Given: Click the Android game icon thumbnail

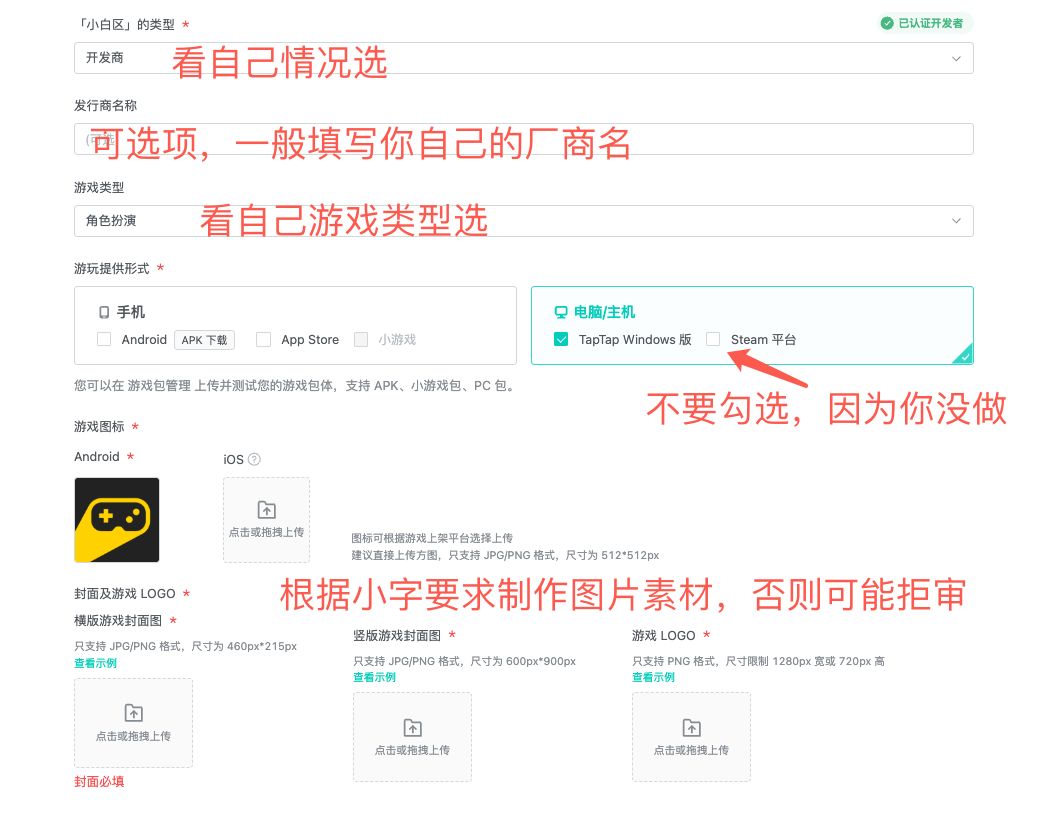Looking at the screenshot, I should pos(117,520).
